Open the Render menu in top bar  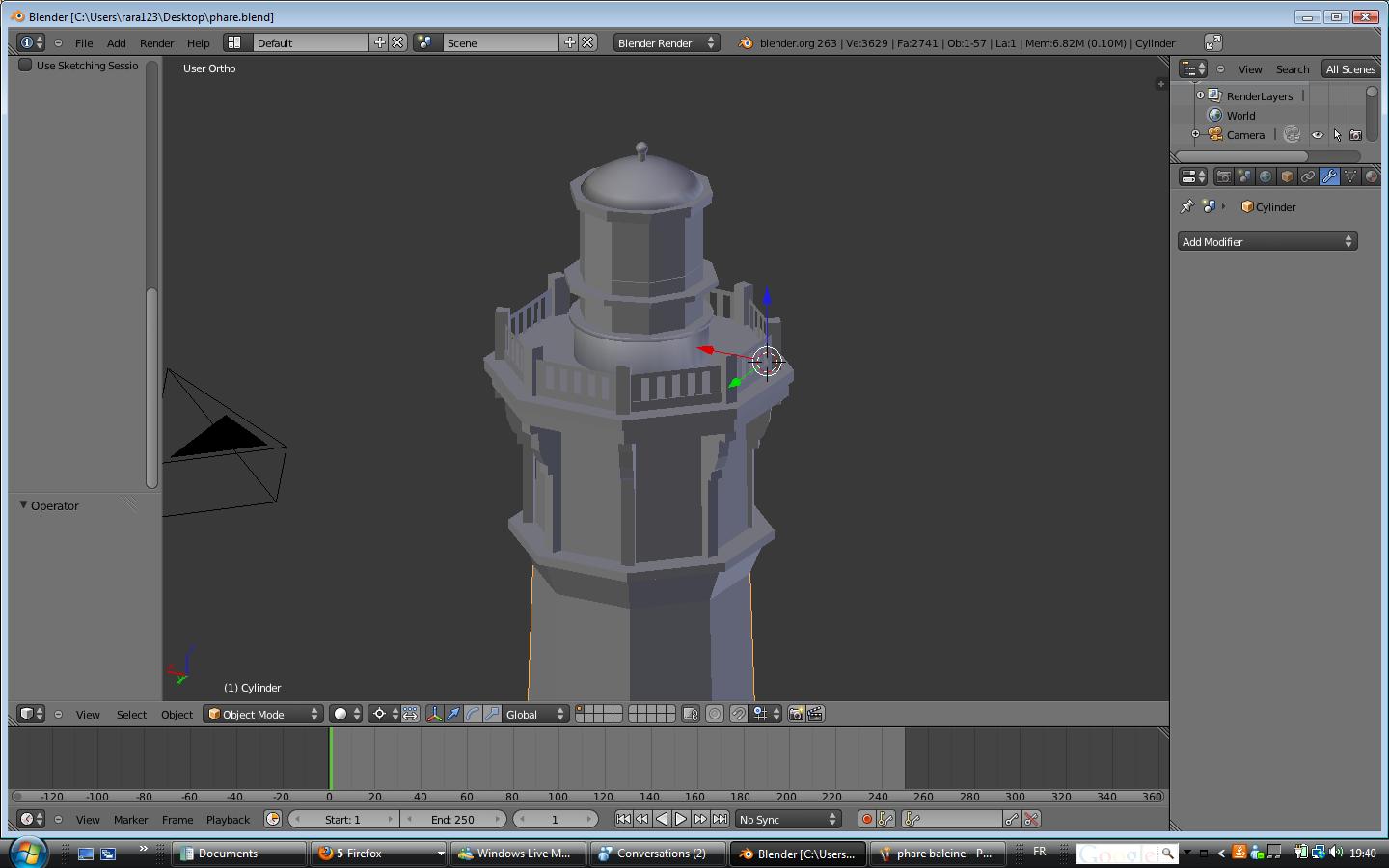point(156,43)
